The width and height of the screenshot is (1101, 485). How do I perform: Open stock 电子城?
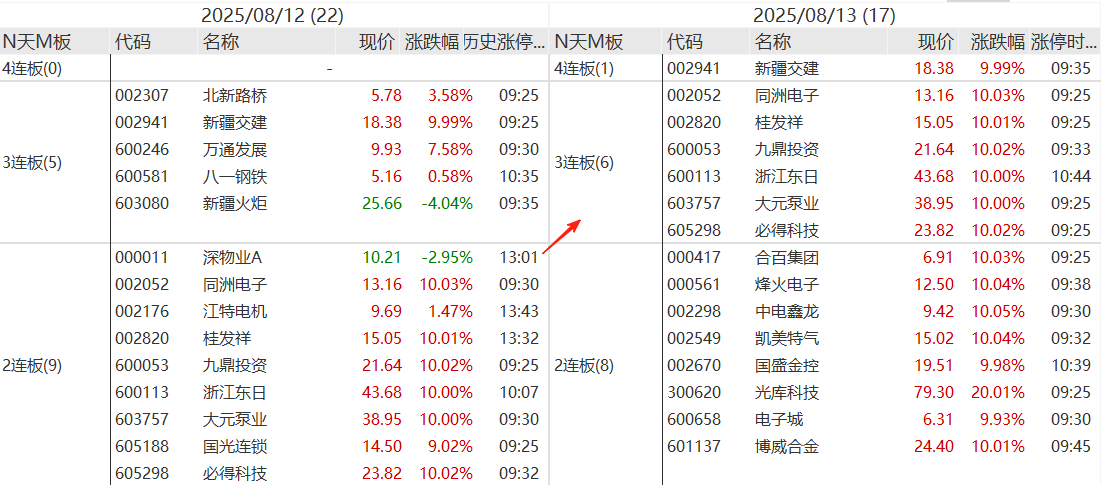(x=779, y=420)
